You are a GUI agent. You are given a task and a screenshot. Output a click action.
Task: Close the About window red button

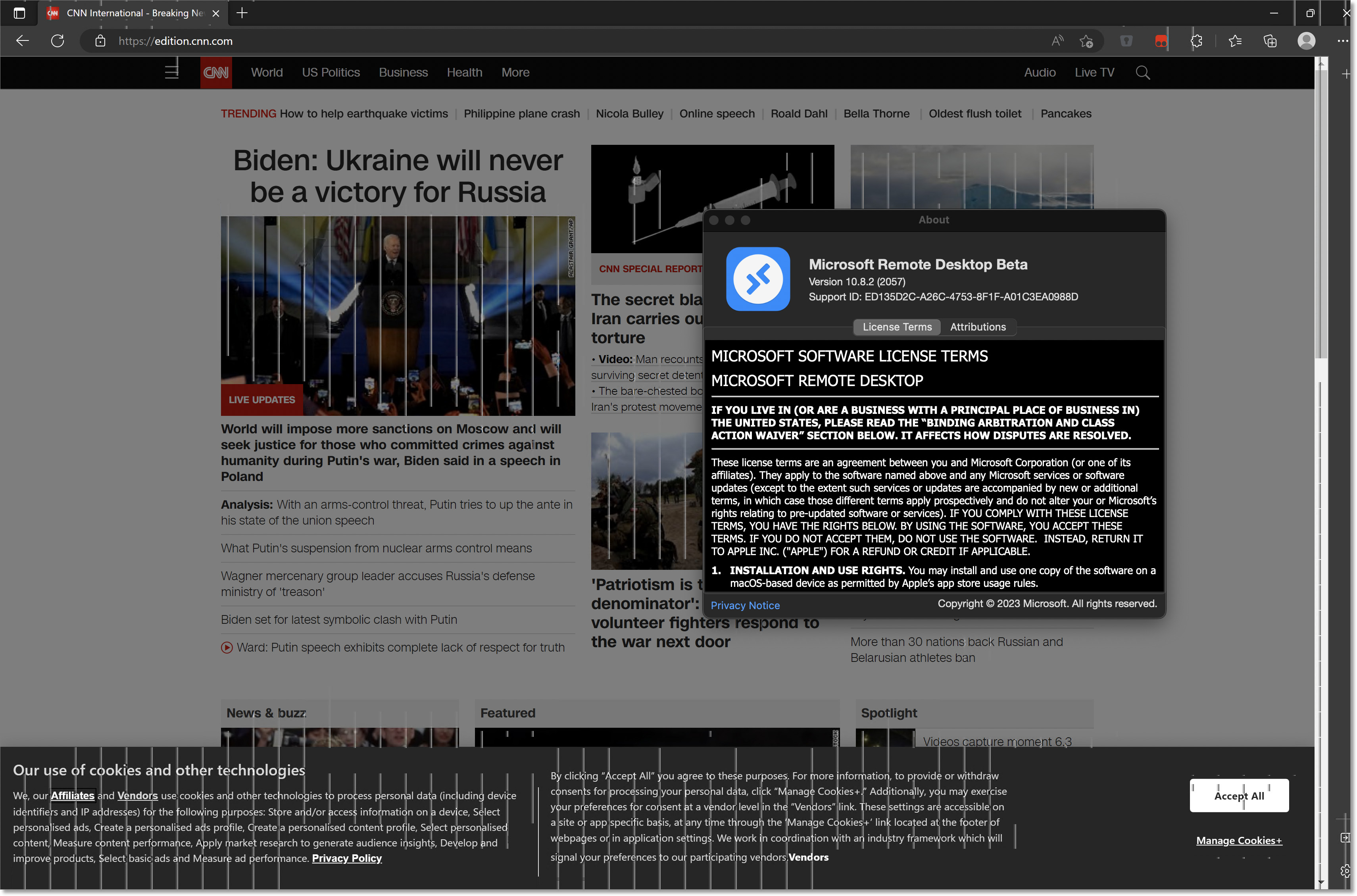tap(713, 220)
